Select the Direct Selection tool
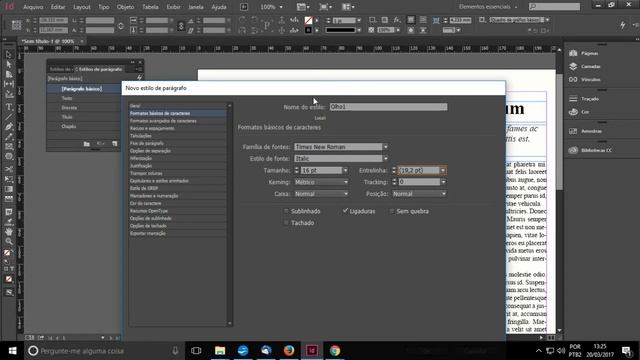Screen dimensions: 640x360 point(9,64)
